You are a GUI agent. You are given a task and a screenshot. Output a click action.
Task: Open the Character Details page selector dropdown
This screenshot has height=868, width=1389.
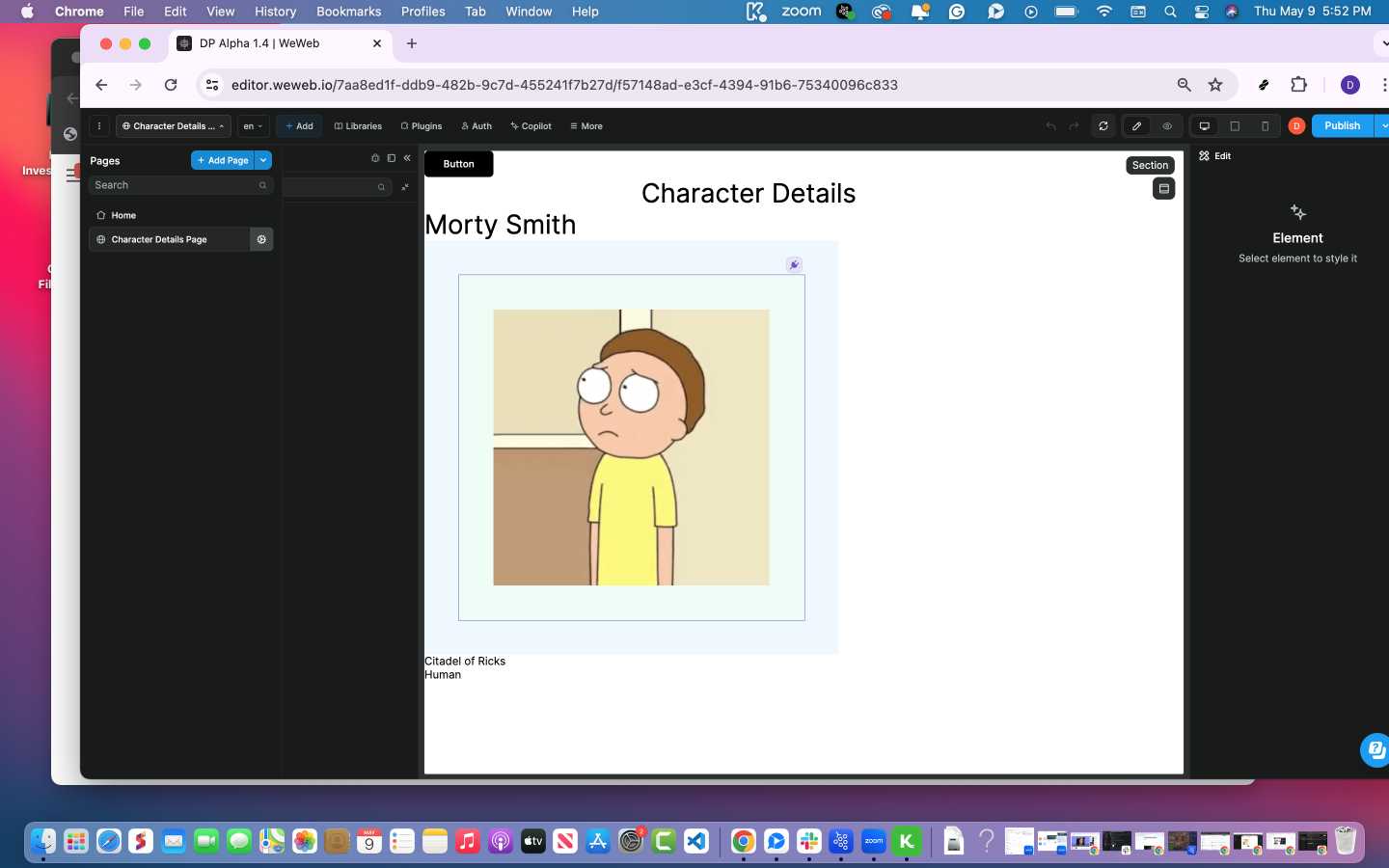pyautogui.click(x=174, y=126)
